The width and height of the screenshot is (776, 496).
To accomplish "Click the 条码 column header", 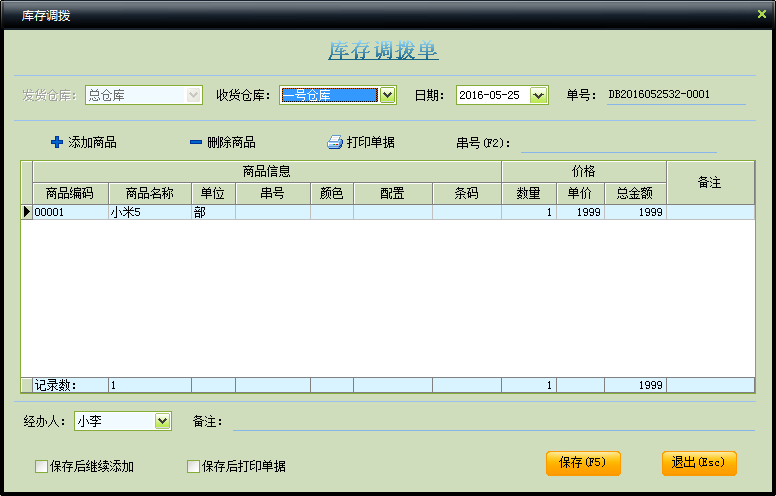I will pos(467,193).
